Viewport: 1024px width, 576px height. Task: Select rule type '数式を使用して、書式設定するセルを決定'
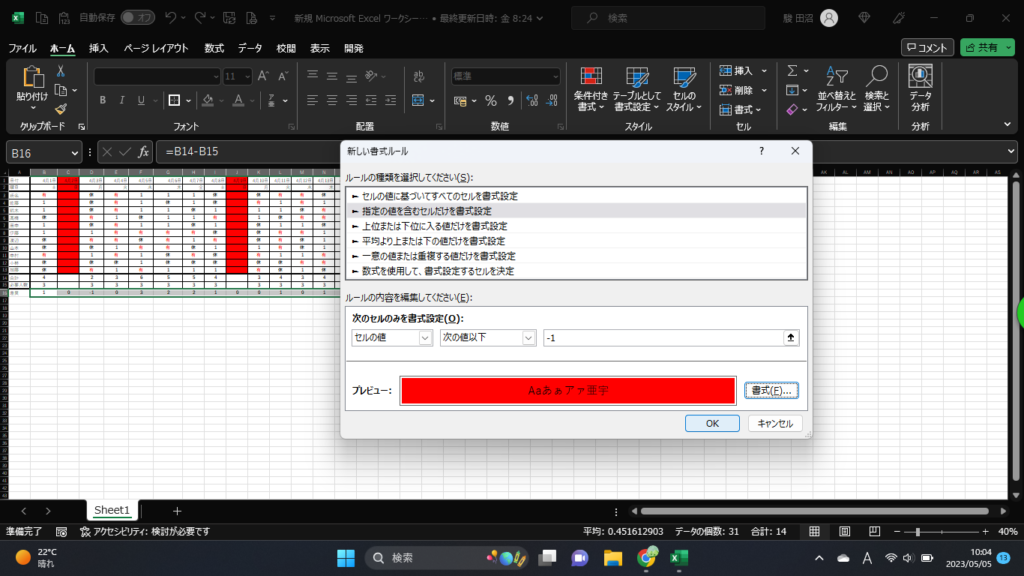(576, 271)
